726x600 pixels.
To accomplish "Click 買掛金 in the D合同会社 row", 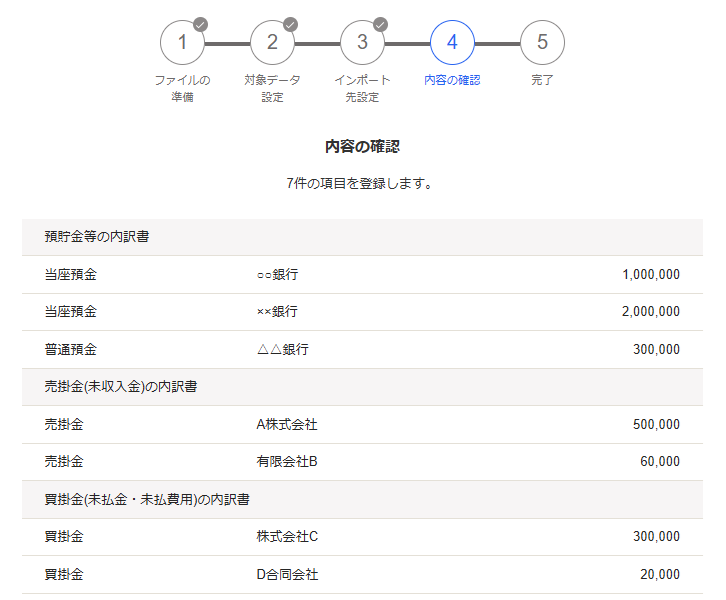I will pos(64,575).
